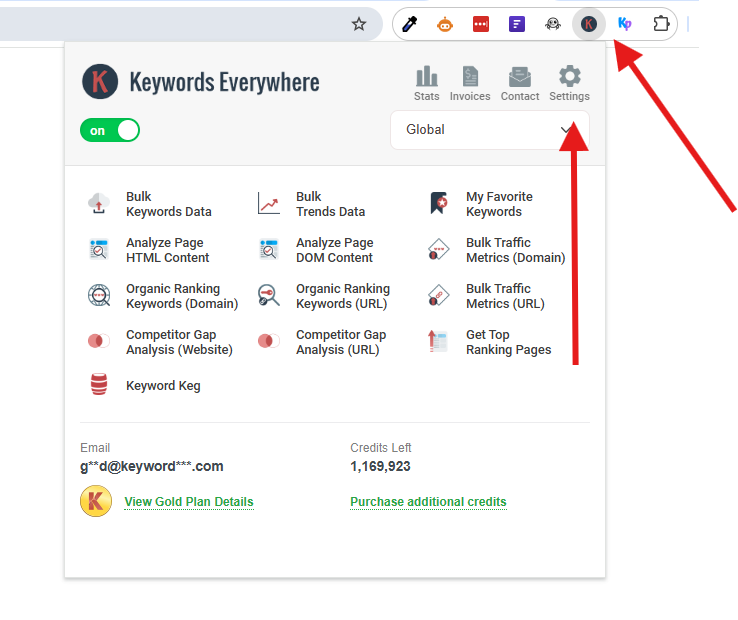This screenshot has height=620, width=738.
Task: Click the Keywords Everywhere K logo
Action: tap(100, 81)
